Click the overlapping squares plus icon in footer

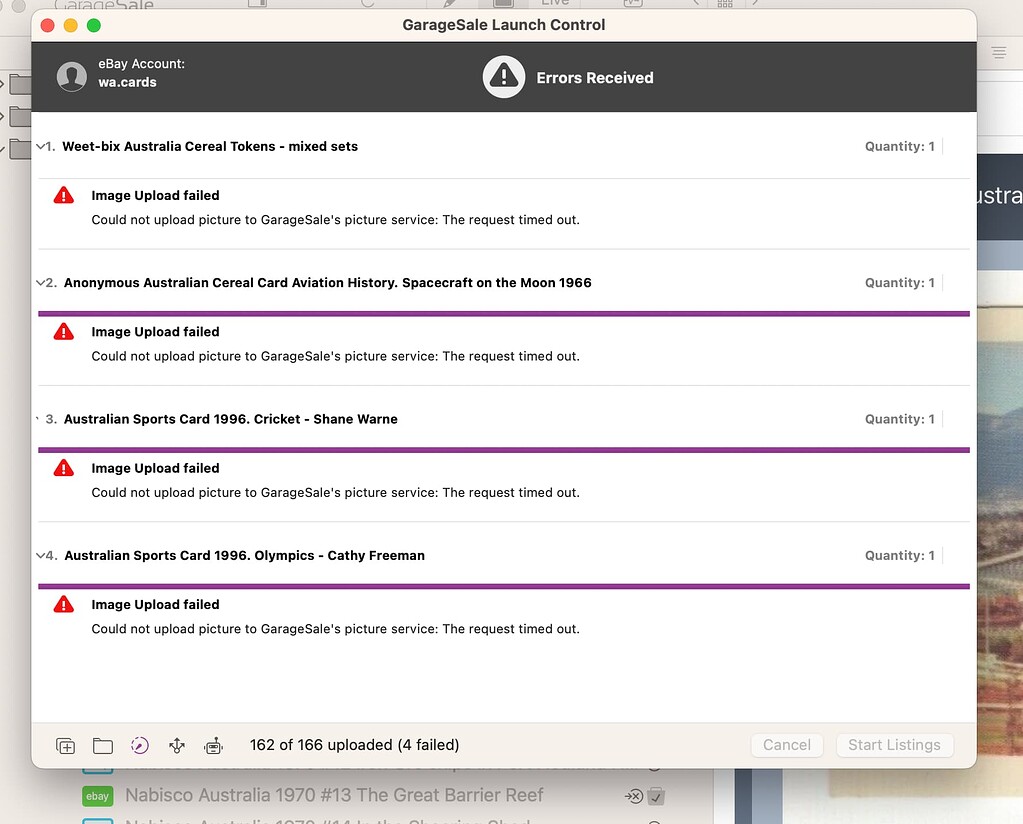click(66, 745)
